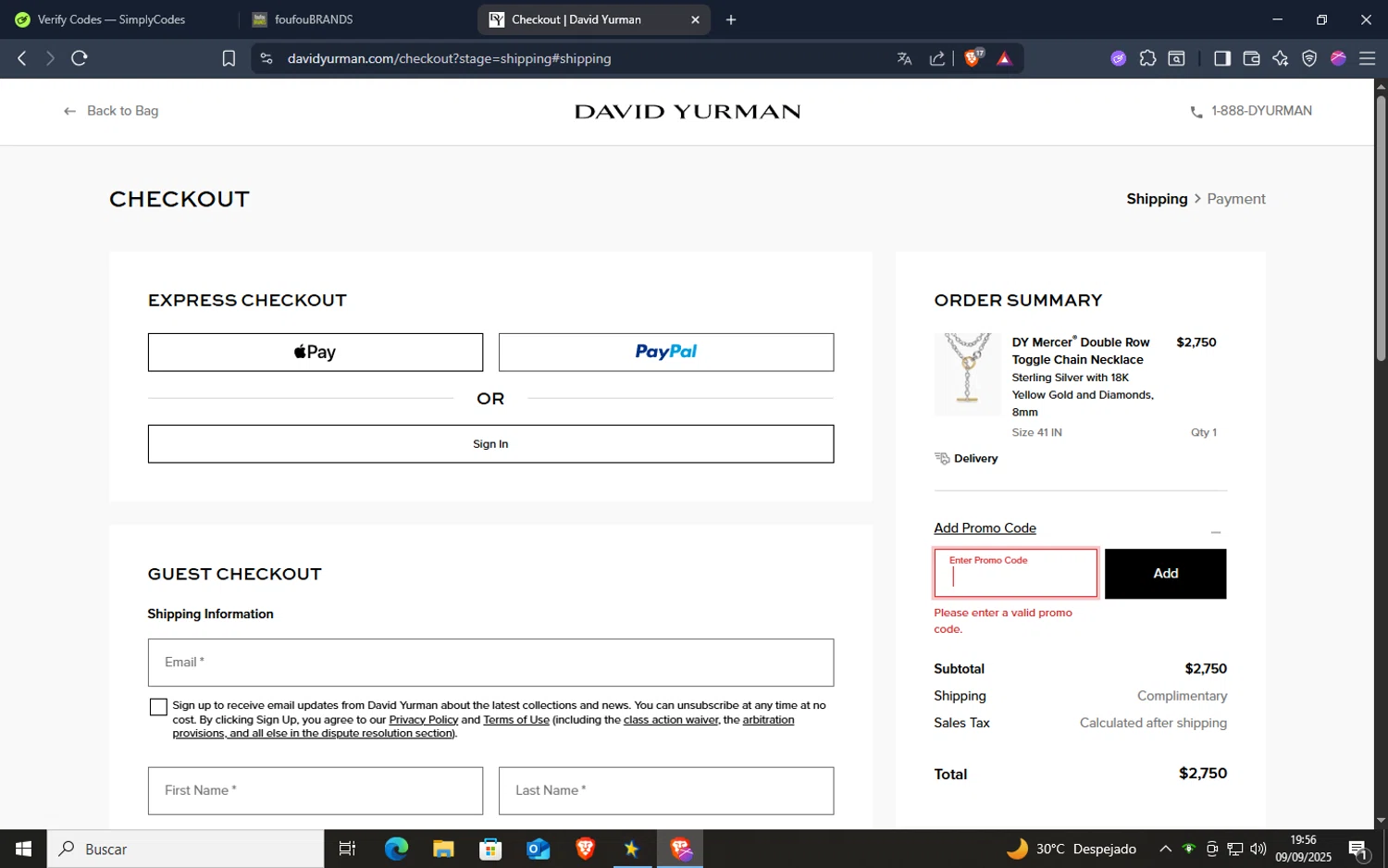Image resolution: width=1388 pixels, height=868 pixels.
Task: Open Task View on the taskbar
Action: pyautogui.click(x=347, y=849)
